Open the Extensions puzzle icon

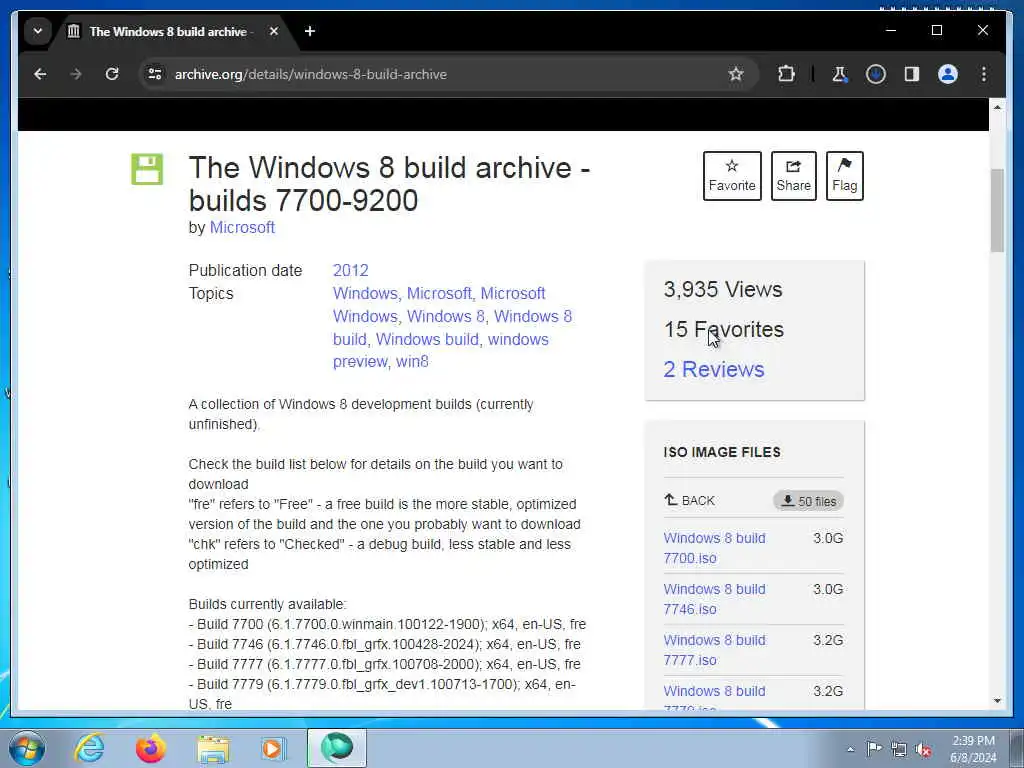click(786, 74)
